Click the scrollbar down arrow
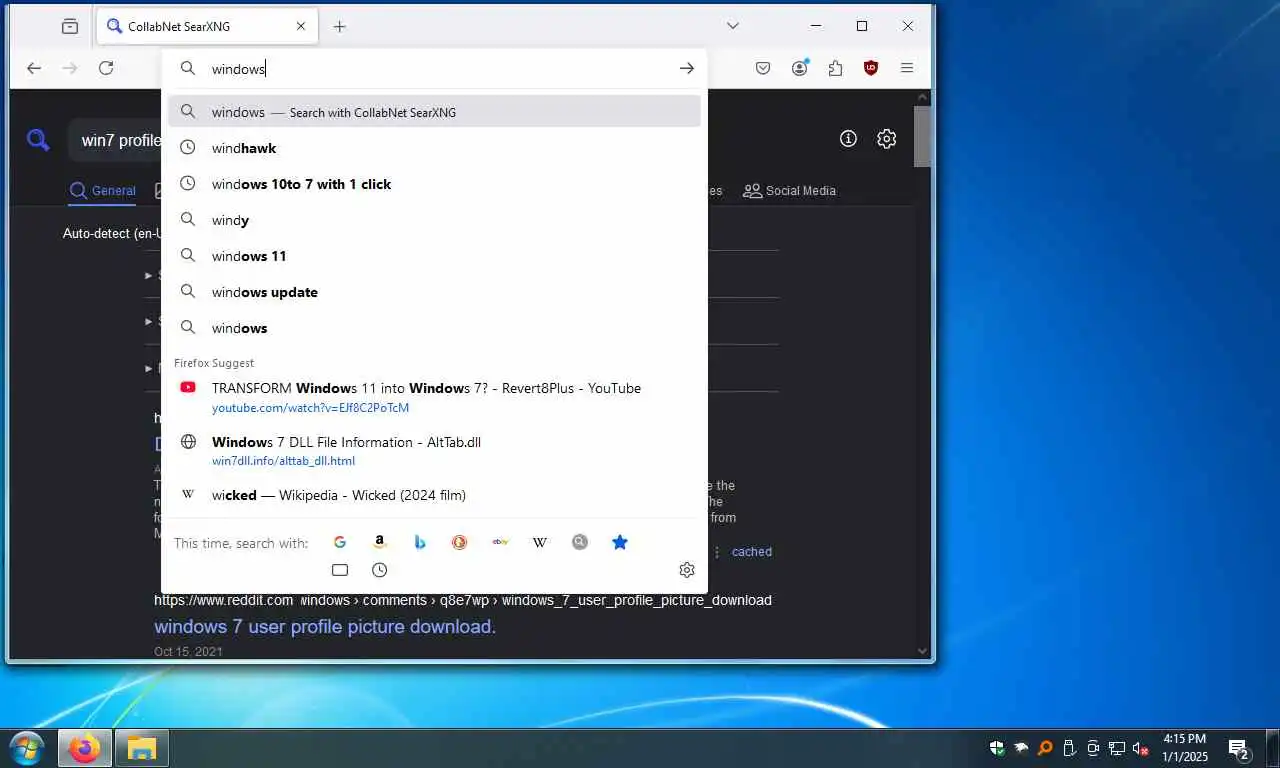This screenshot has width=1280, height=768. (923, 651)
